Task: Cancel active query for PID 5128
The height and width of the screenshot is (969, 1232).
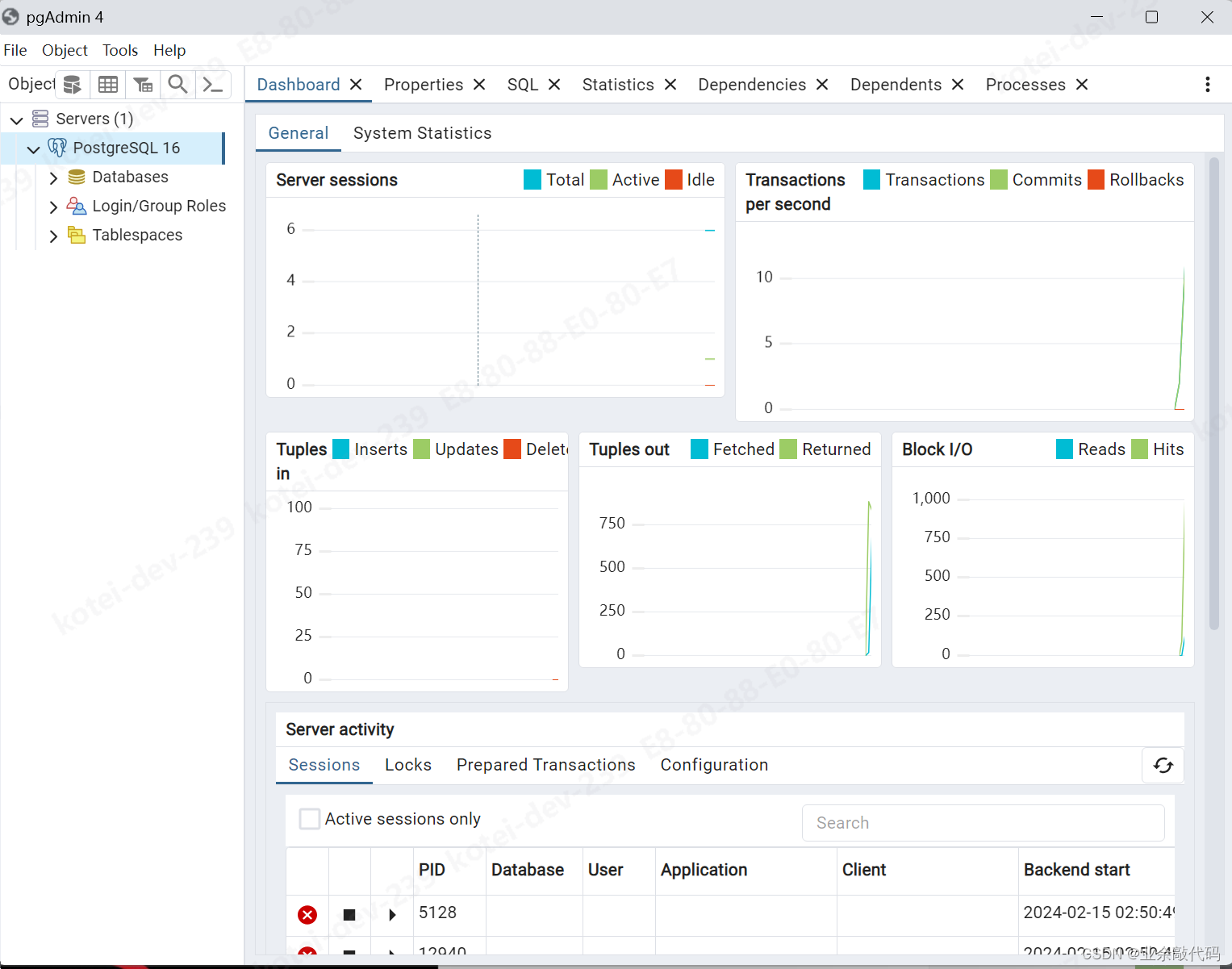Action: 349,914
